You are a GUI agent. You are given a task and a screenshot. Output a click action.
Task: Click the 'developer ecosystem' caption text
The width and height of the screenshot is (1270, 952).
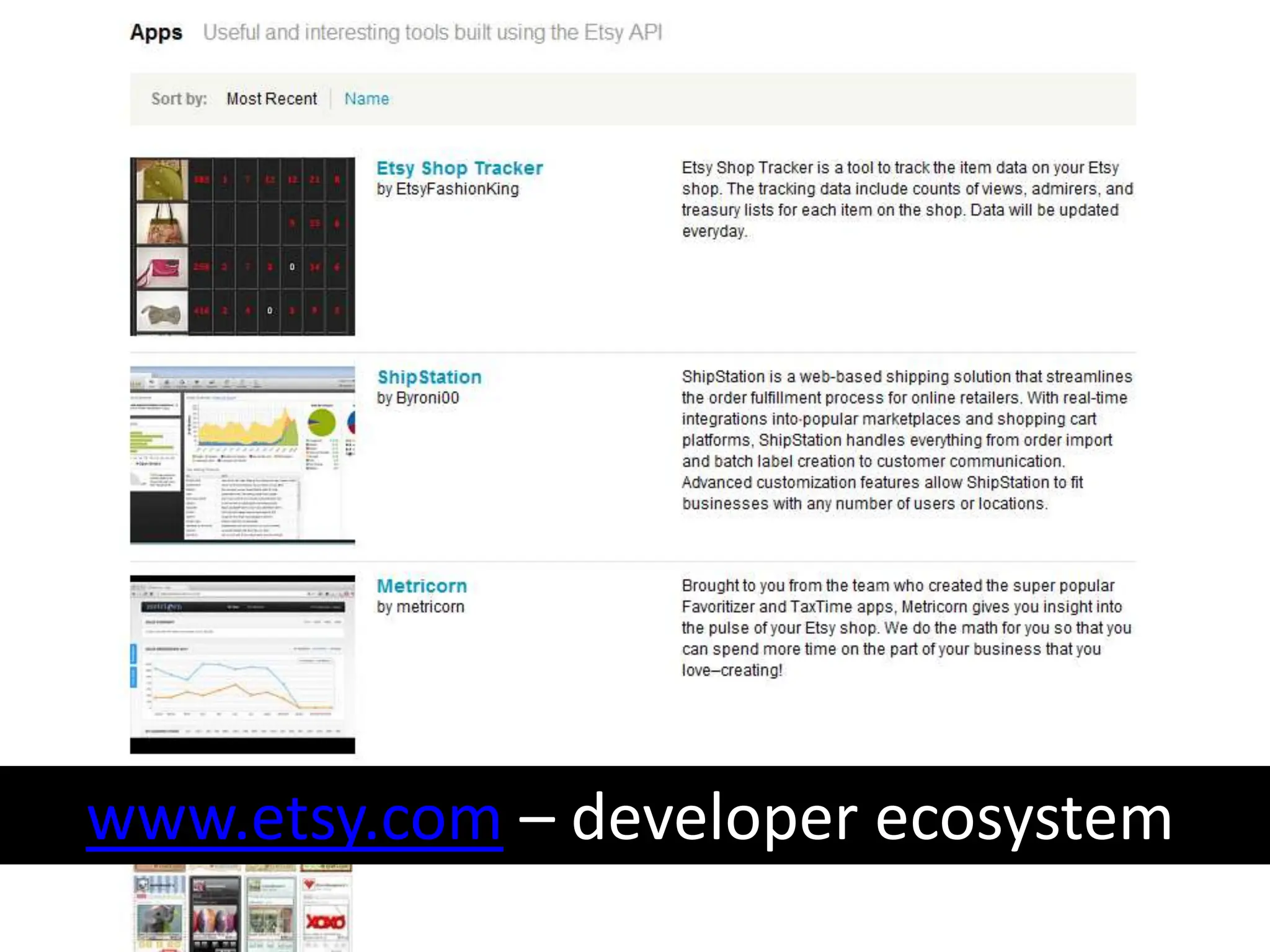(x=871, y=819)
